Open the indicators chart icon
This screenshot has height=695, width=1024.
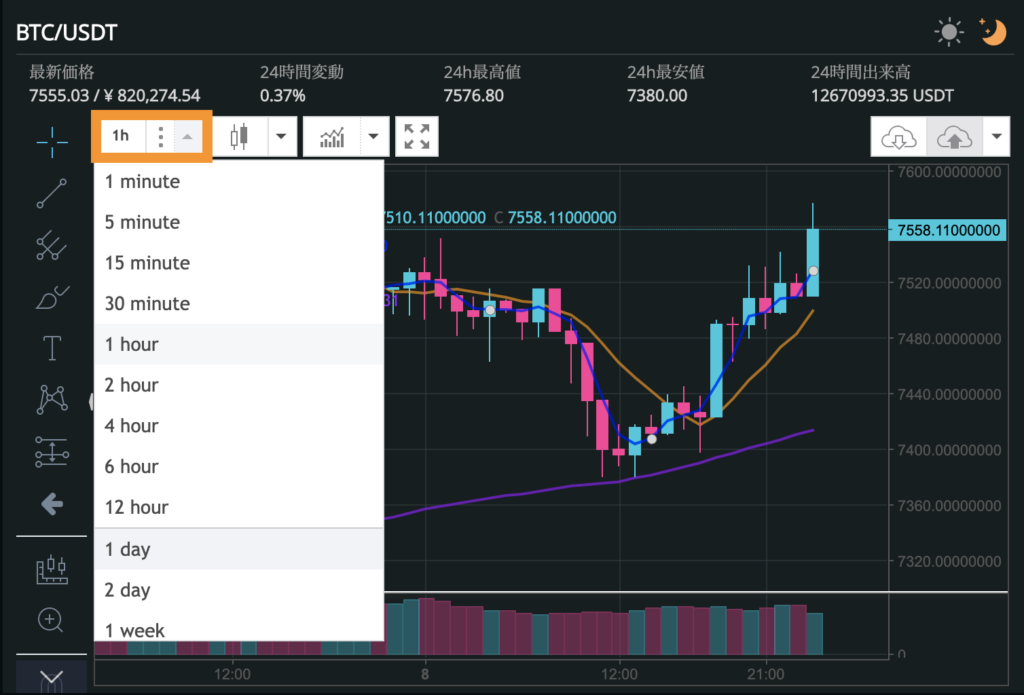(332, 137)
